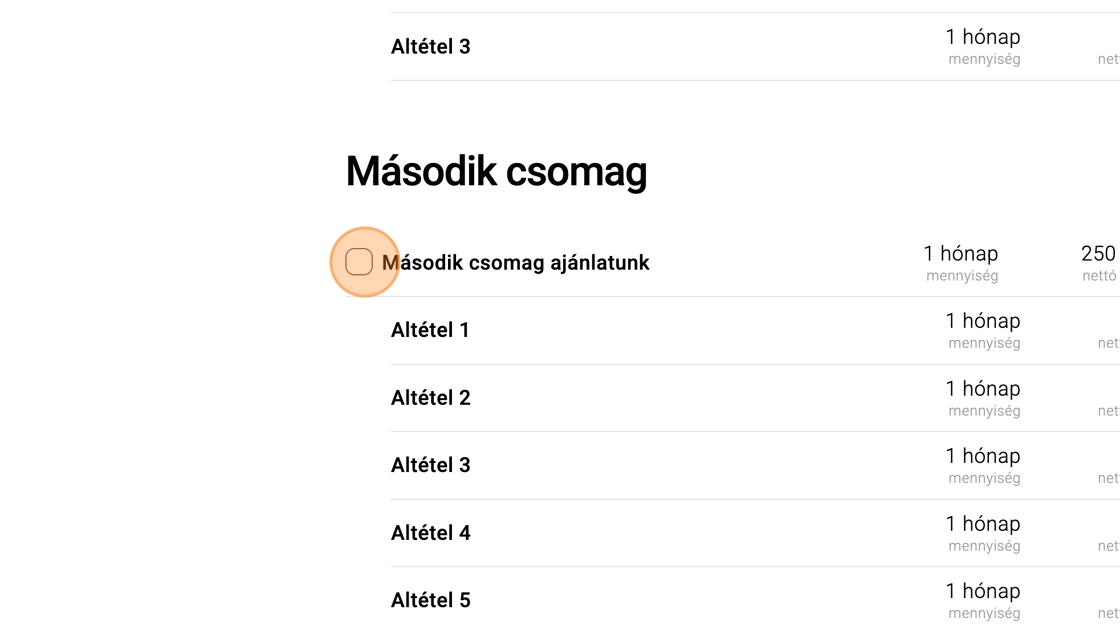The width and height of the screenshot is (1120, 626).
Task: Click the Altétel 5 row title
Action: [430, 600]
